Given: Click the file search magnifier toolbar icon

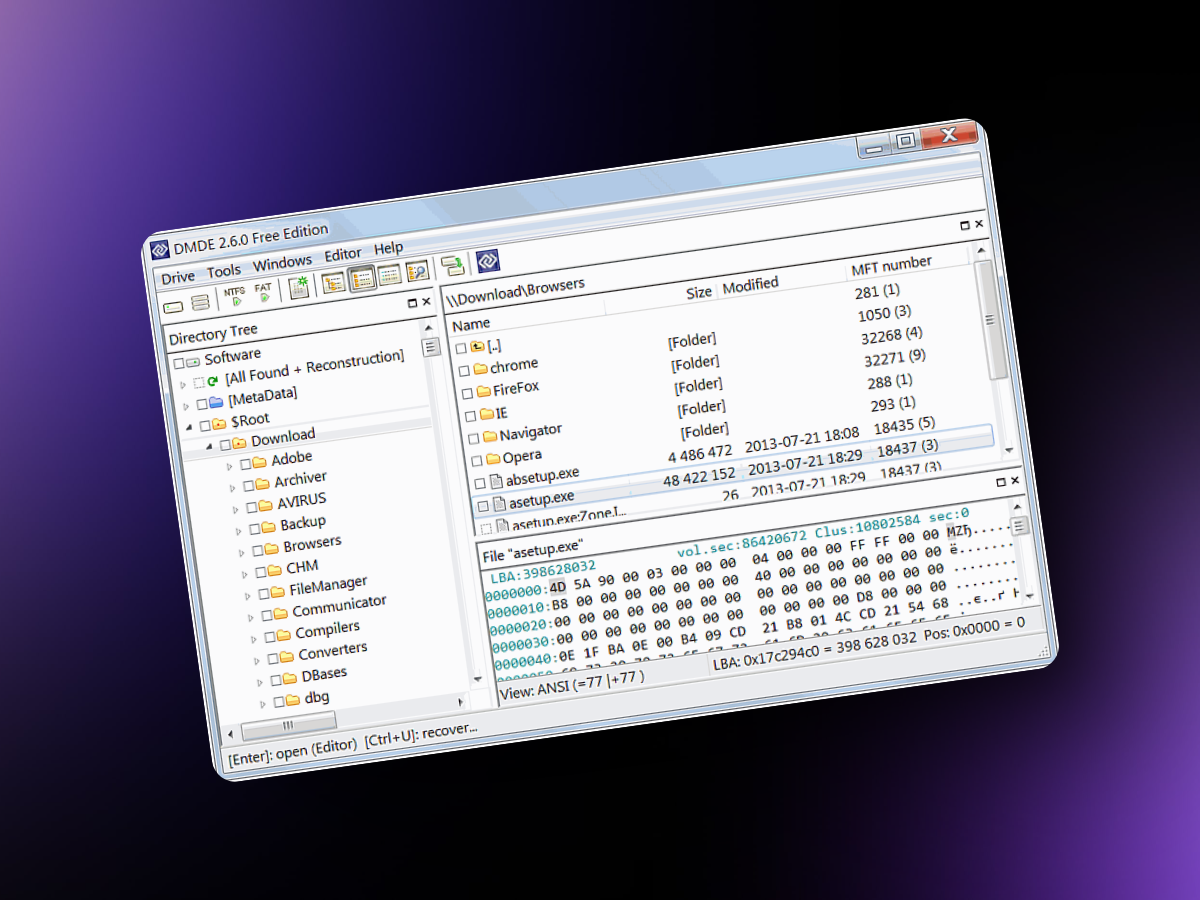Looking at the screenshot, I should tap(416, 271).
